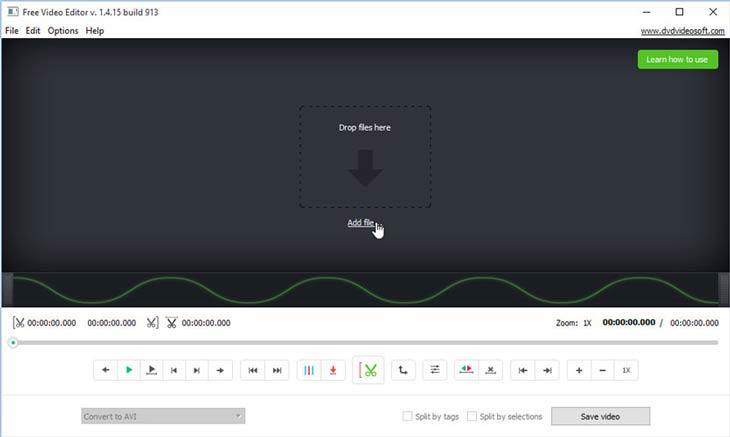Click right handle of the waveform timeline
The width and height of the screenshot is (730, 437).
pos(723,289)
